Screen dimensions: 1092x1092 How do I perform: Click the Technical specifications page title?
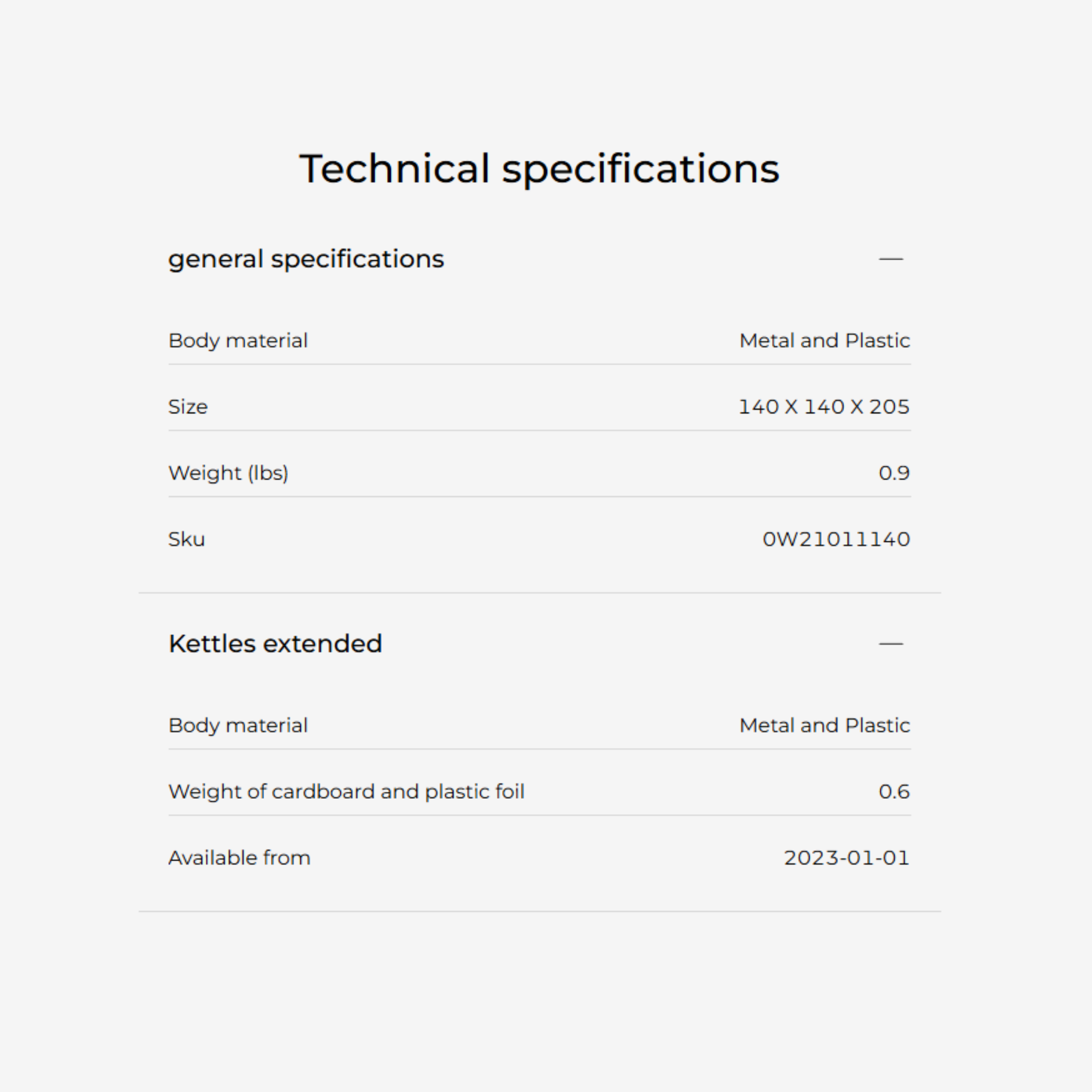[x=539, y=168]
